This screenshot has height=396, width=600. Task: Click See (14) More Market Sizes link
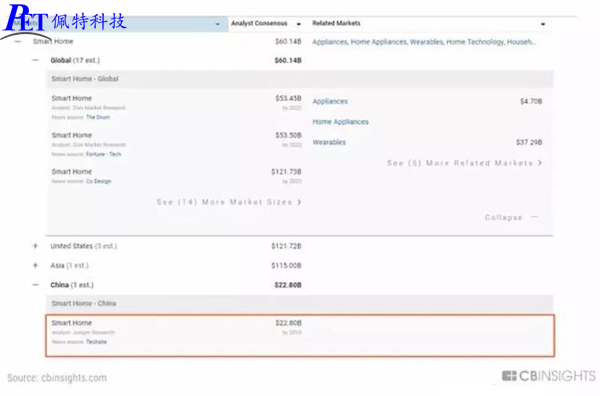click(229, 202)
